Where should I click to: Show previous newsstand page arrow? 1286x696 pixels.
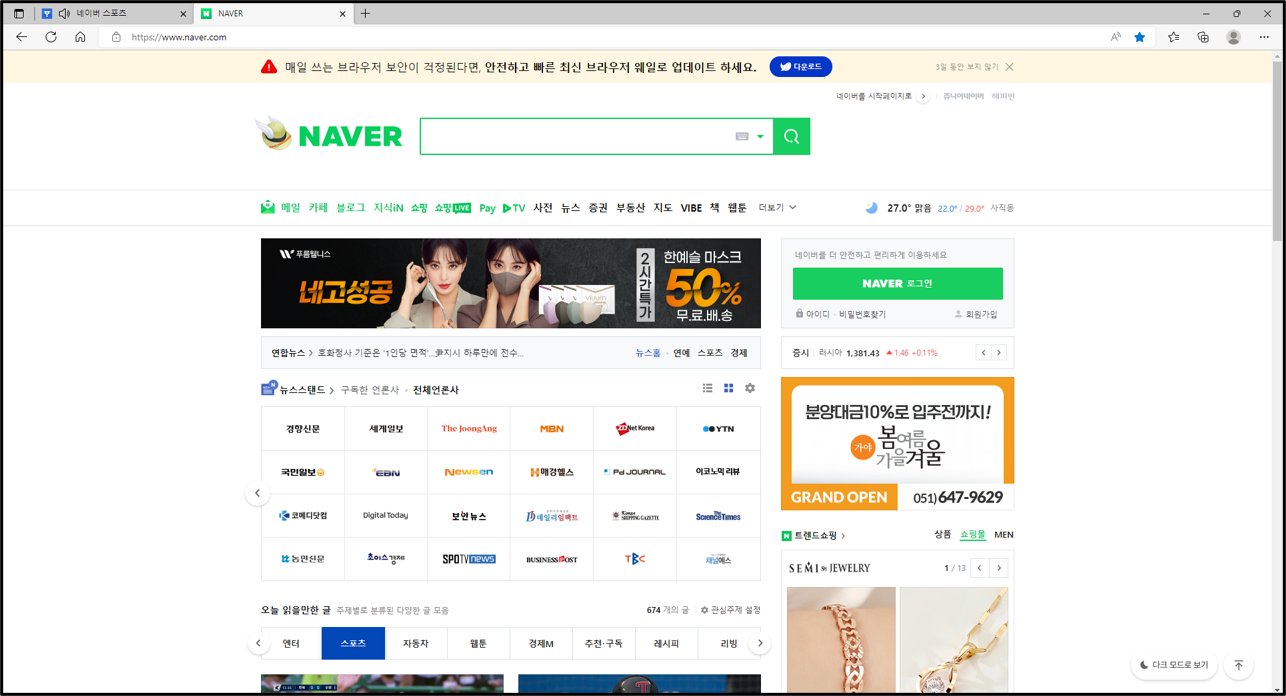257,493
